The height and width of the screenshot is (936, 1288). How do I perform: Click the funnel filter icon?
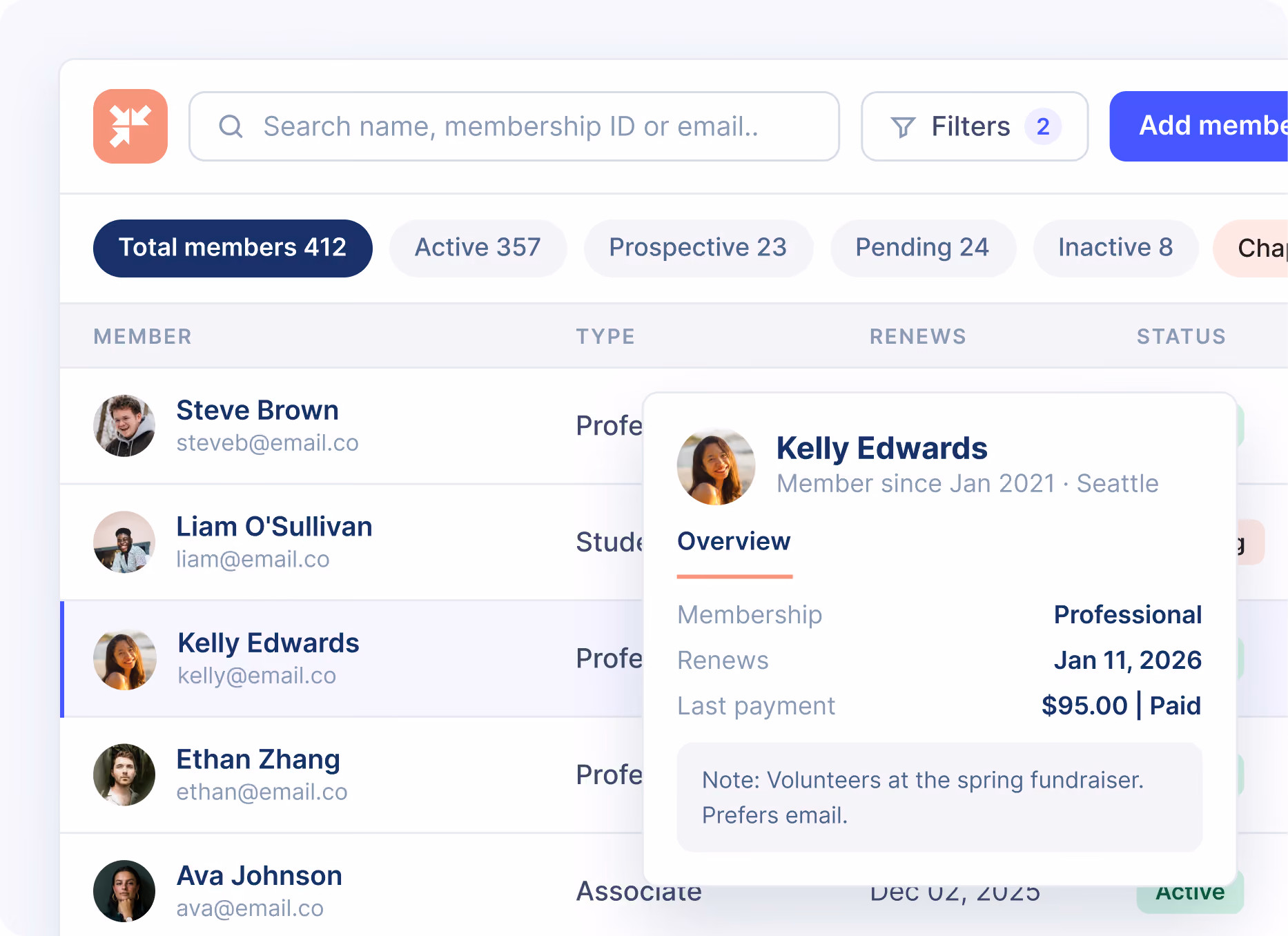[x=903, y=127]
